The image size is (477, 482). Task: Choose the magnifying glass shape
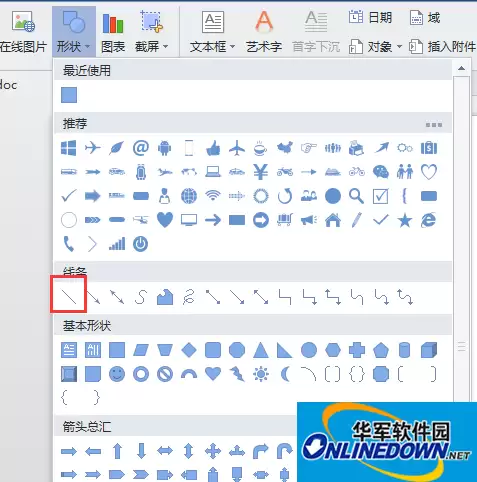(x=356, y=196)
